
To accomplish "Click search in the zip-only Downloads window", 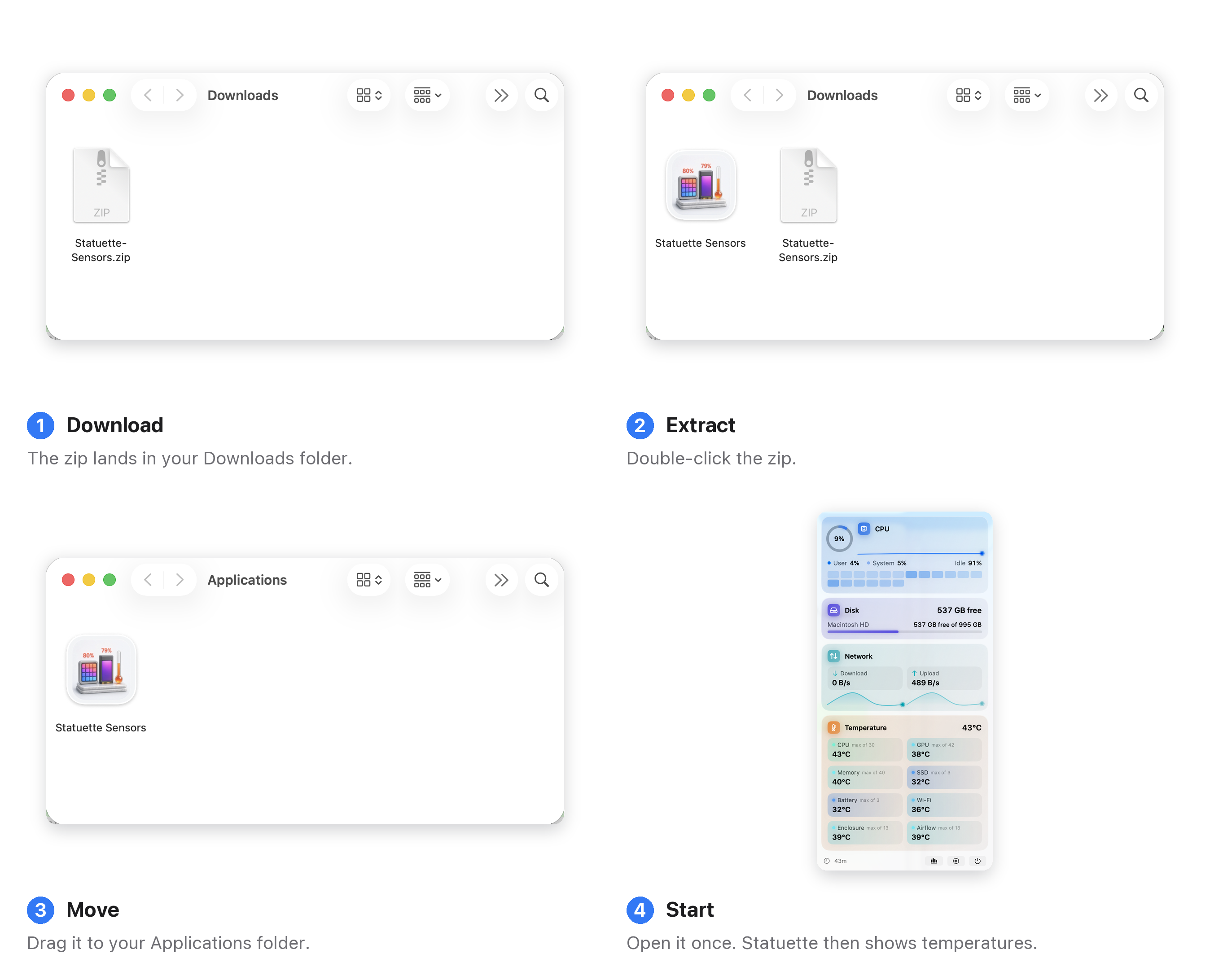I will (x=541, y=95).
